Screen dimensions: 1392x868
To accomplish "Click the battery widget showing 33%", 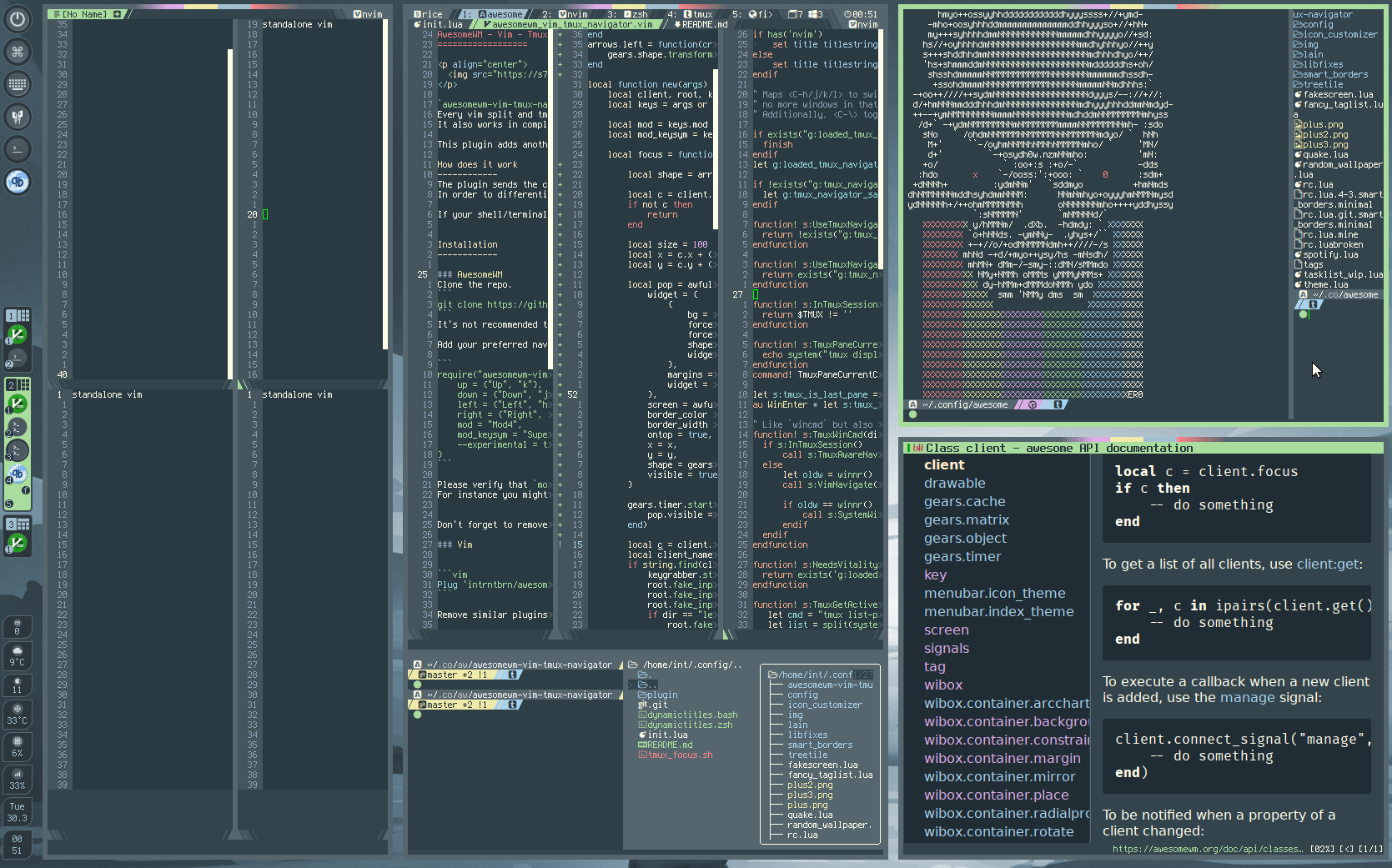I will 17,778.
